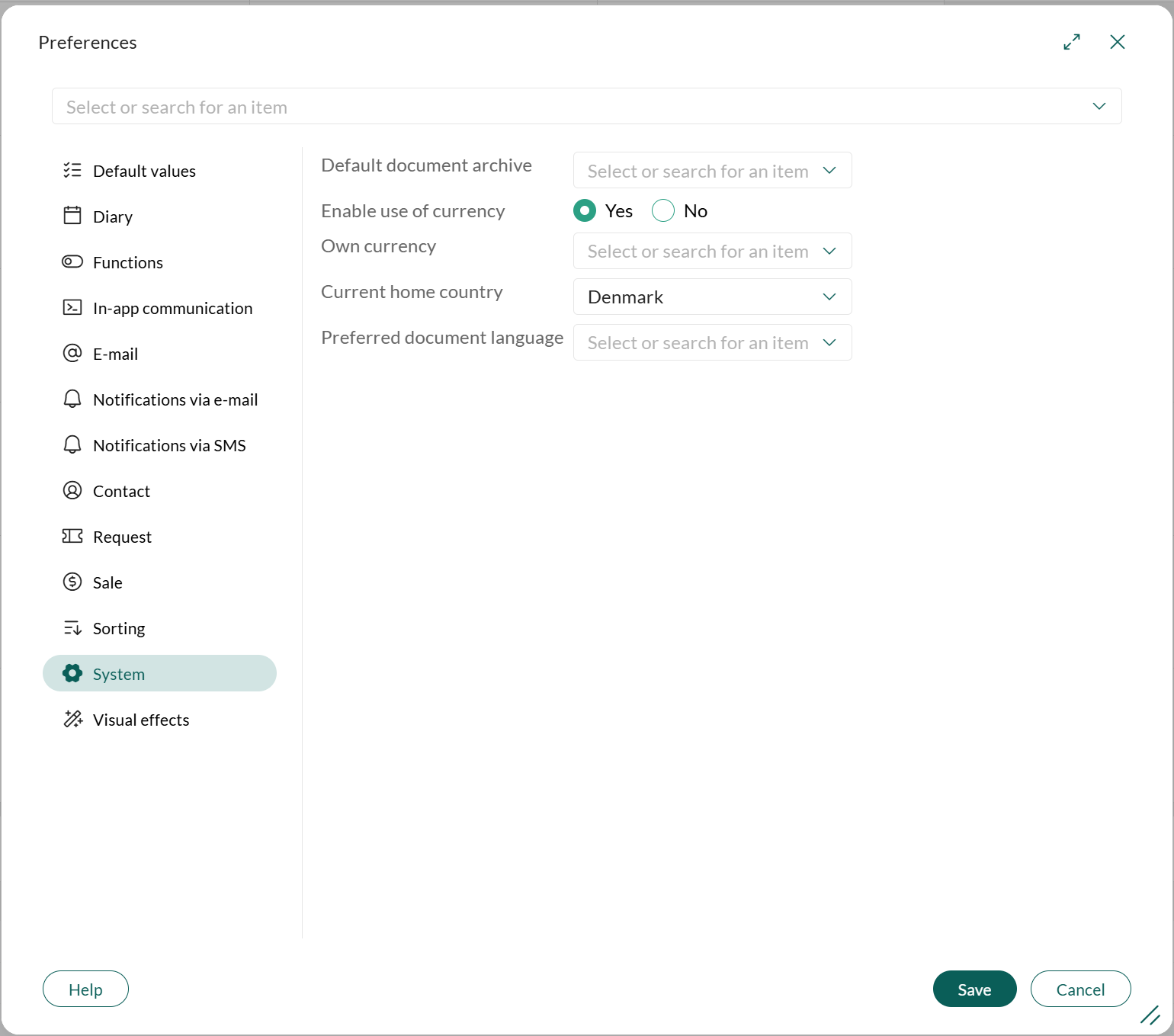Click the top preferences search field
Image resolution: width=1174 pixels, height=1036 pixels.
(572, 107)
